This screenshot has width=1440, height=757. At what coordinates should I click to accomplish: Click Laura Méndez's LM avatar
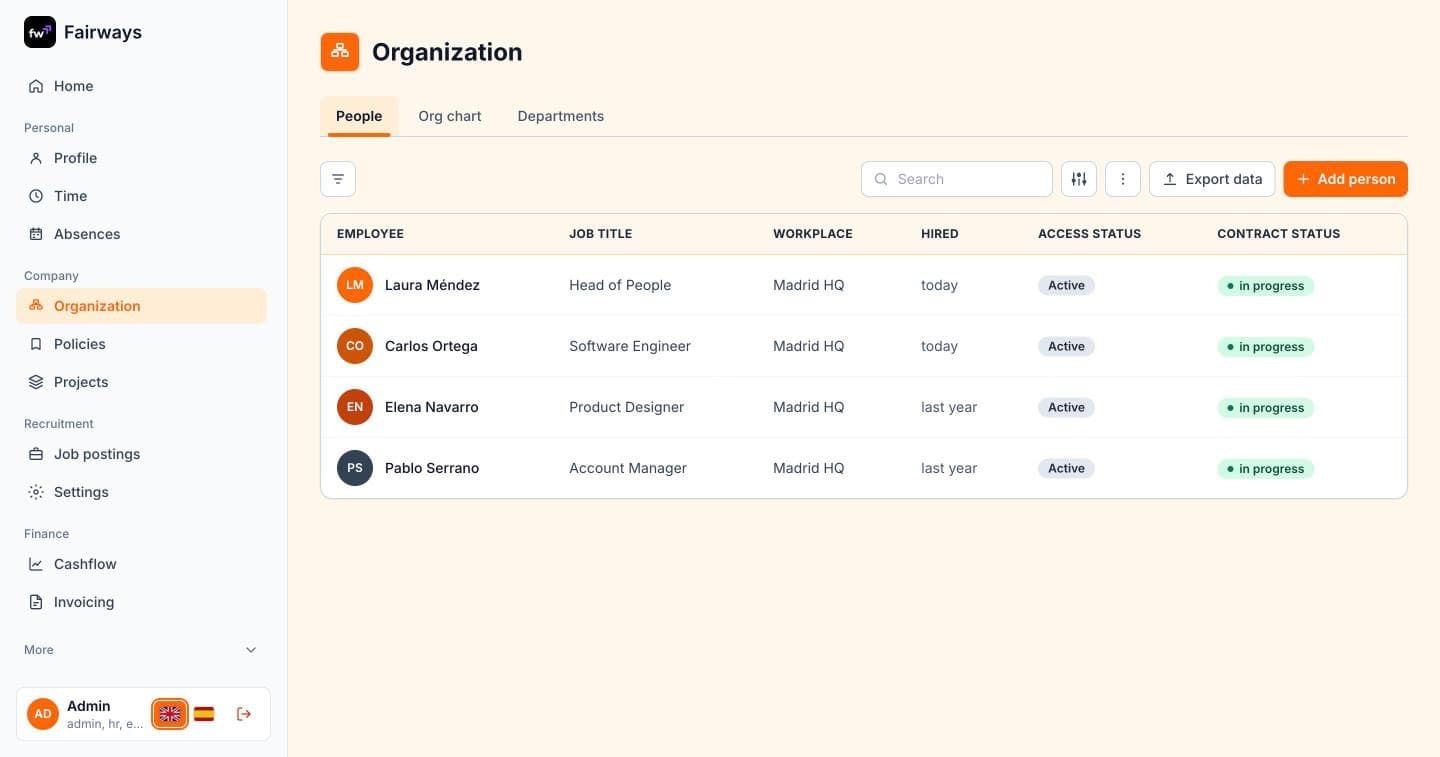(x=355, y=285)
